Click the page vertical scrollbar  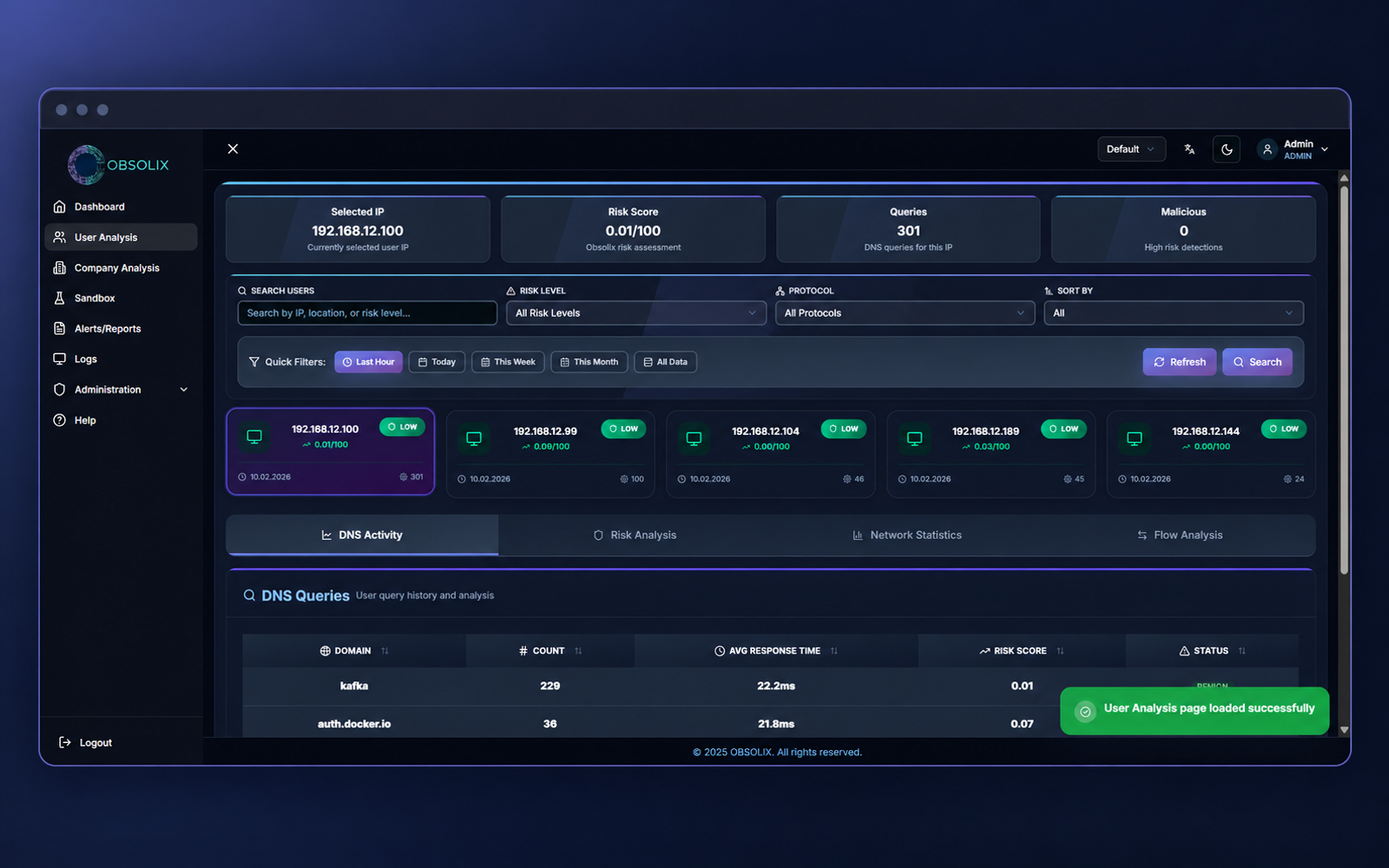pos(1344,380)
